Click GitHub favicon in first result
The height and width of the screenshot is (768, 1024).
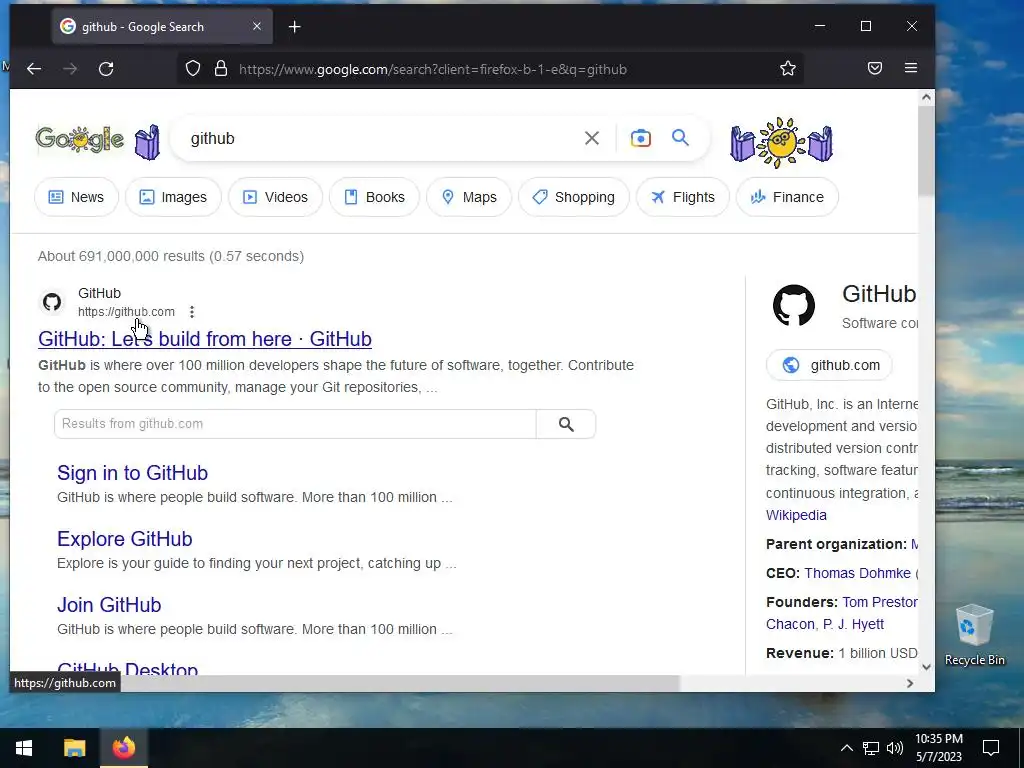pyautogui.click(x=52, y=302)
